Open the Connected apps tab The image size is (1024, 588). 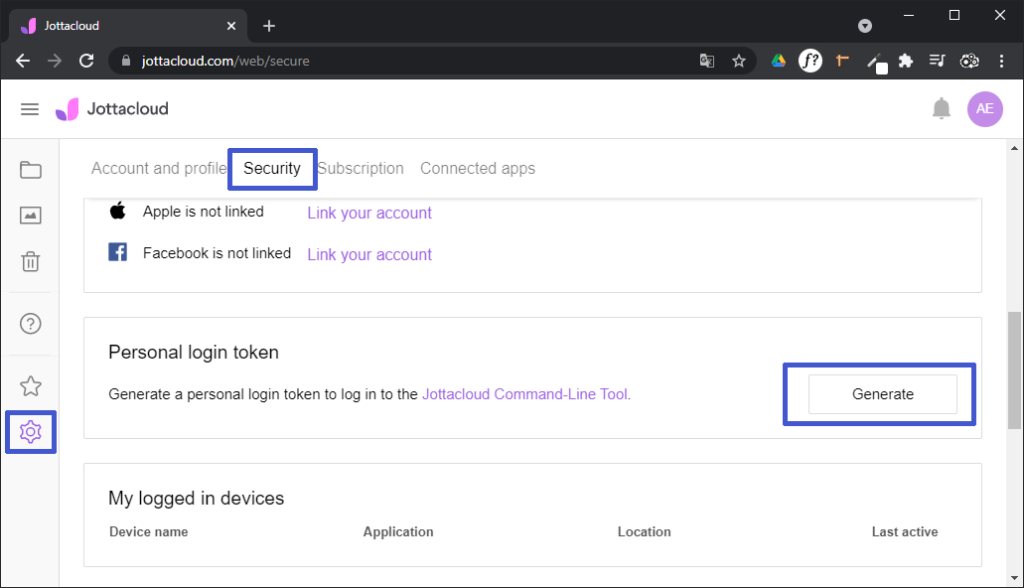(477, 169)
